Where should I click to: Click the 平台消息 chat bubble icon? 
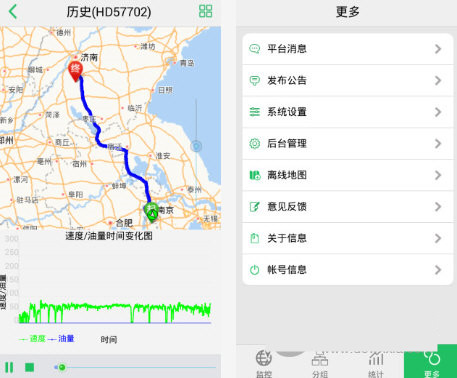coord(255,49)
